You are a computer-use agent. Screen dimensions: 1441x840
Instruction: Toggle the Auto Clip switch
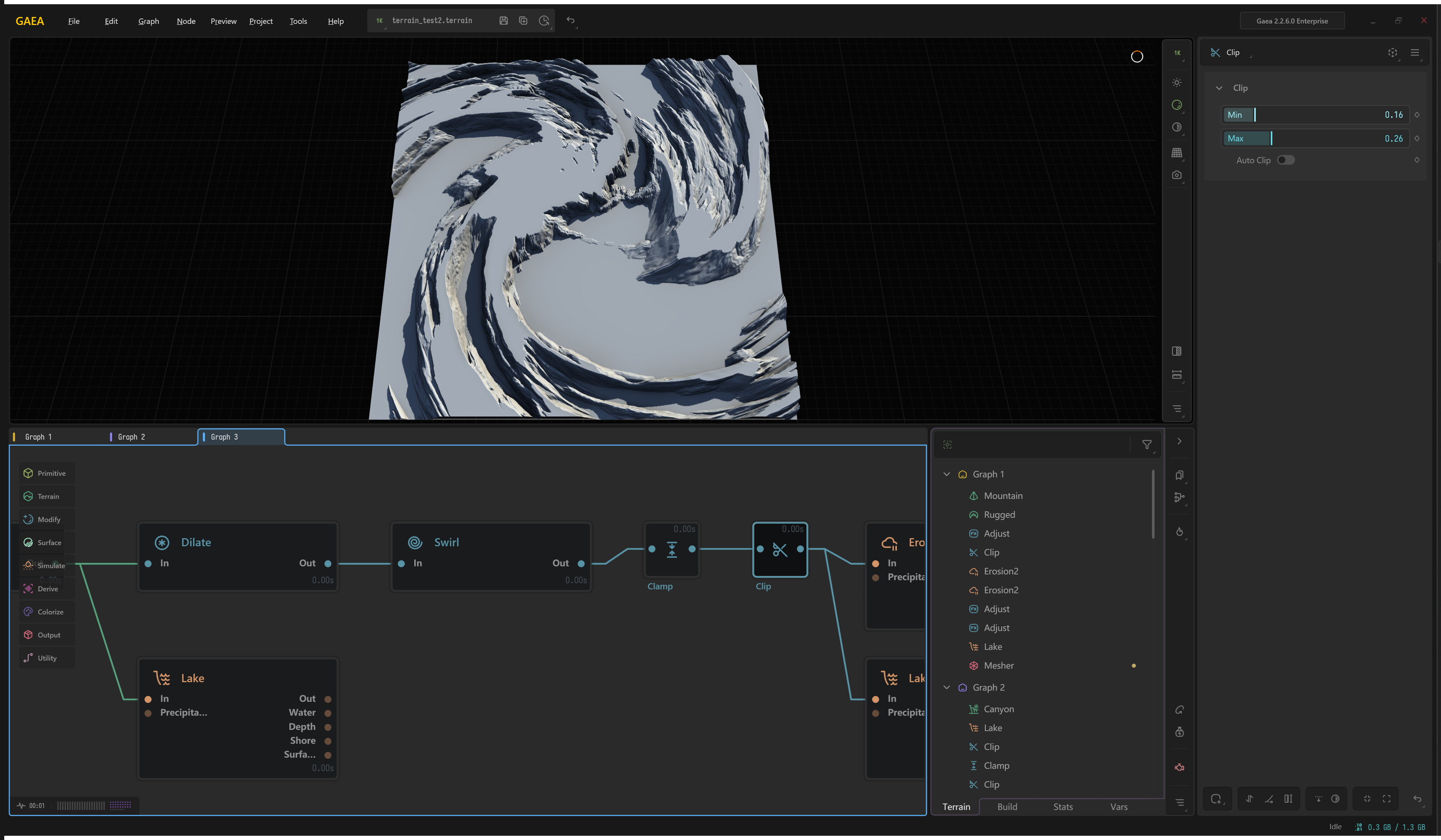pyautogui.click(x=1285, y=160)
